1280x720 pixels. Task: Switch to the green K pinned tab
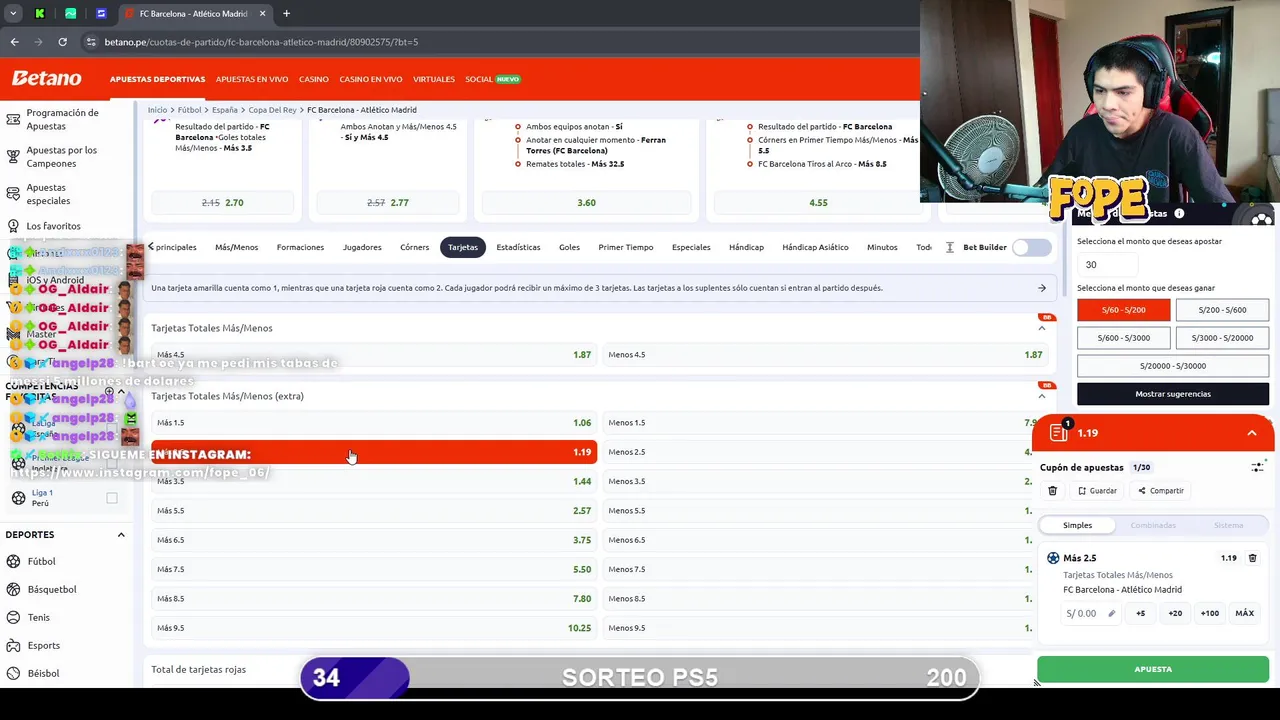40,13
